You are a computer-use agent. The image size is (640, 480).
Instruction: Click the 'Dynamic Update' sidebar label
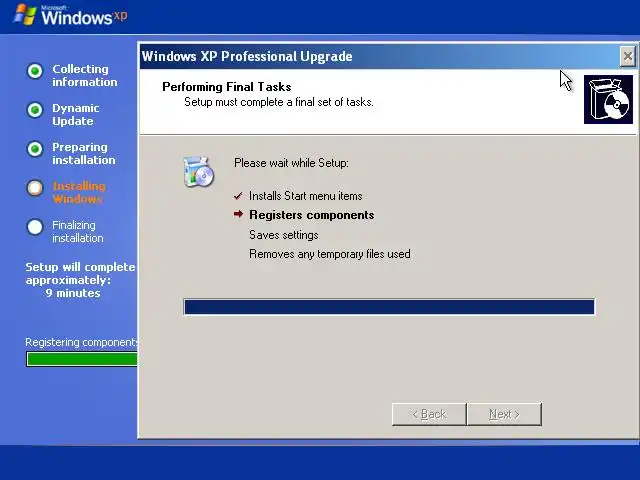click(76, 115)
